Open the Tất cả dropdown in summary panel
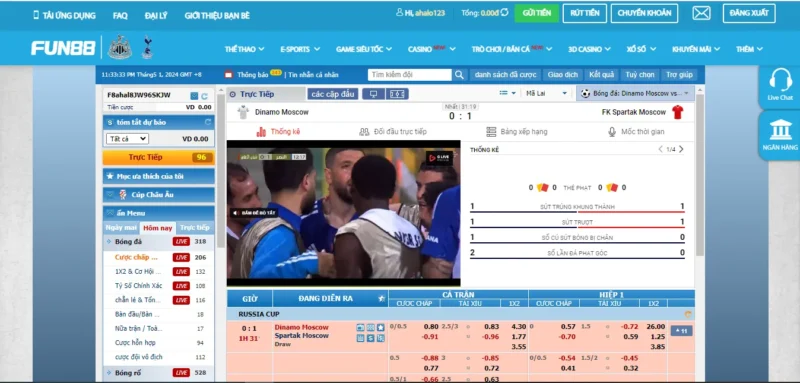 127,139
